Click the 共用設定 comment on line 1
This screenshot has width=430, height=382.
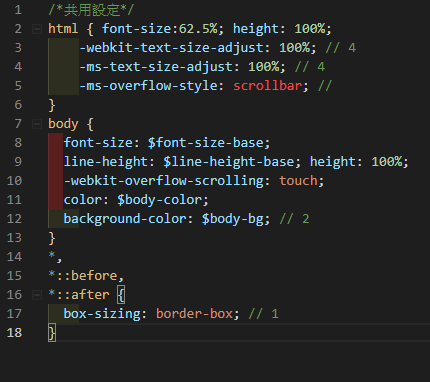point(91,10)
